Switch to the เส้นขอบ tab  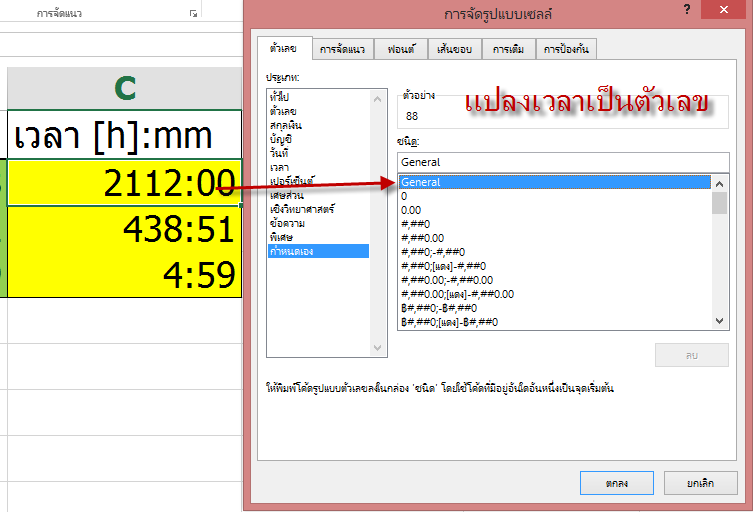[454, 49]
